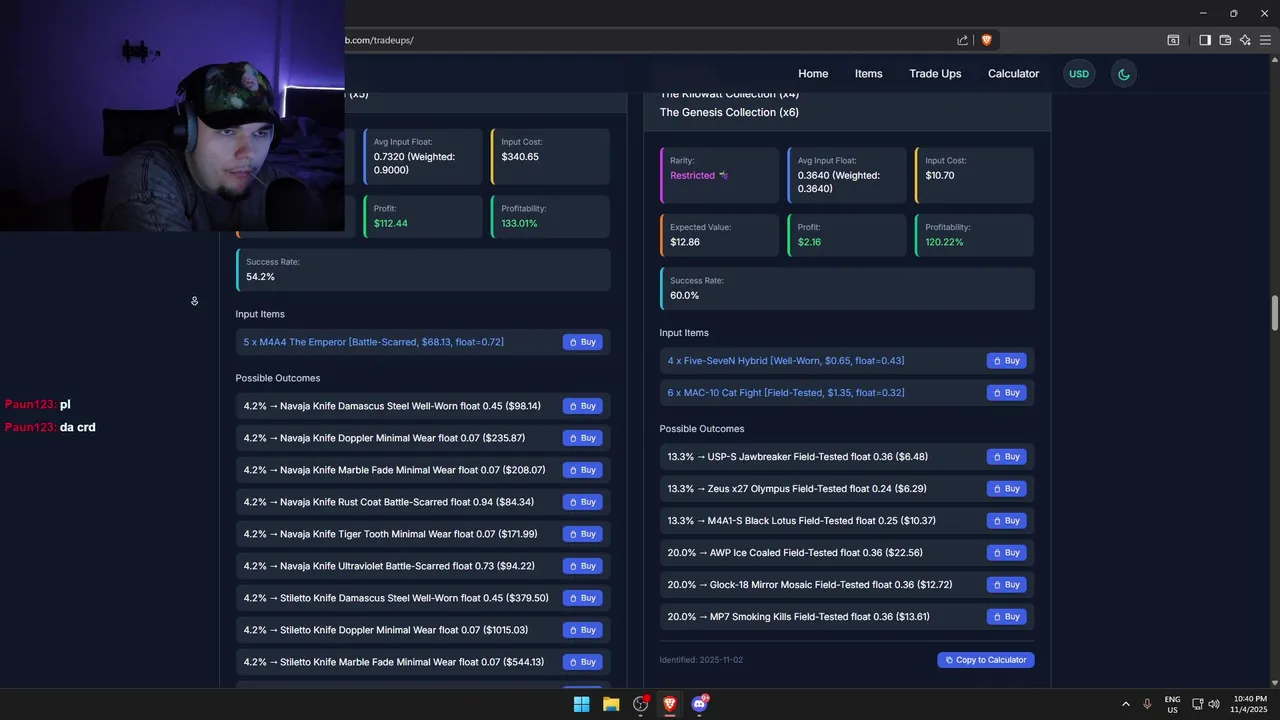This screenshot has height=720, width=1280.
Task: Click the share page icon in address bar
Action: [962, 40]
